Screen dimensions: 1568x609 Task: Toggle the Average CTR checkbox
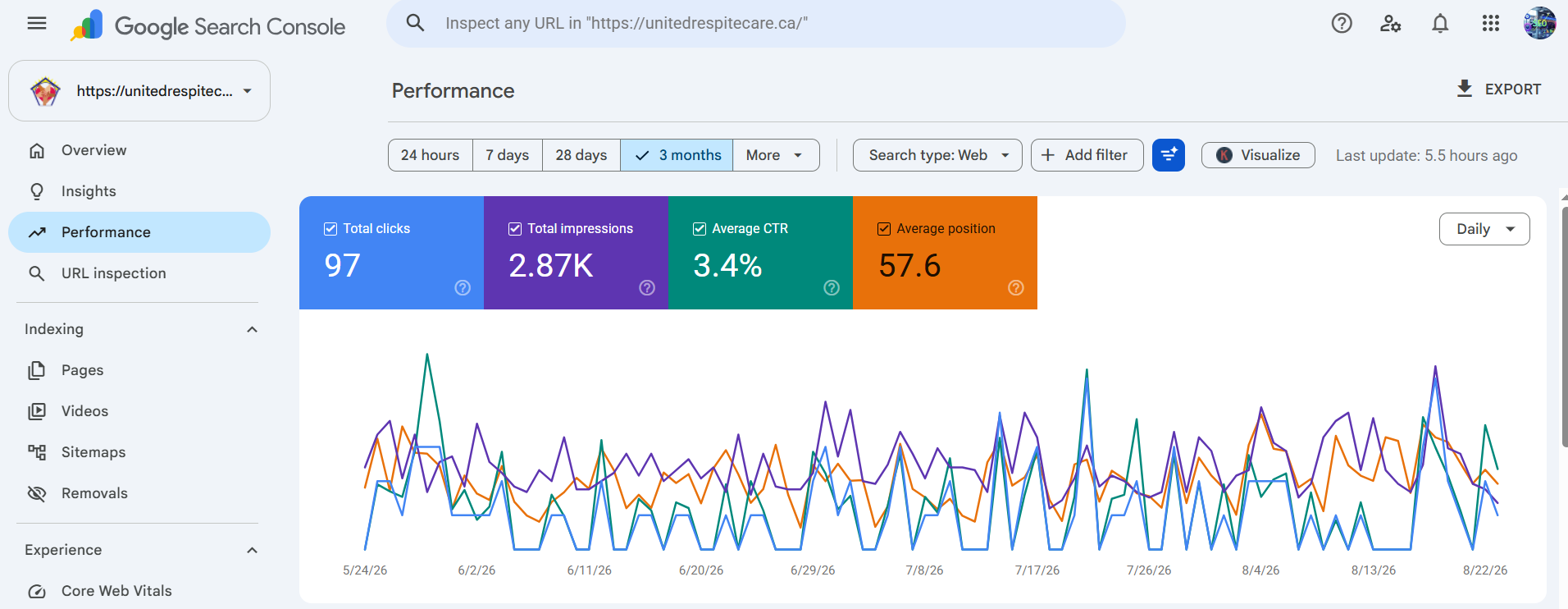700,229
